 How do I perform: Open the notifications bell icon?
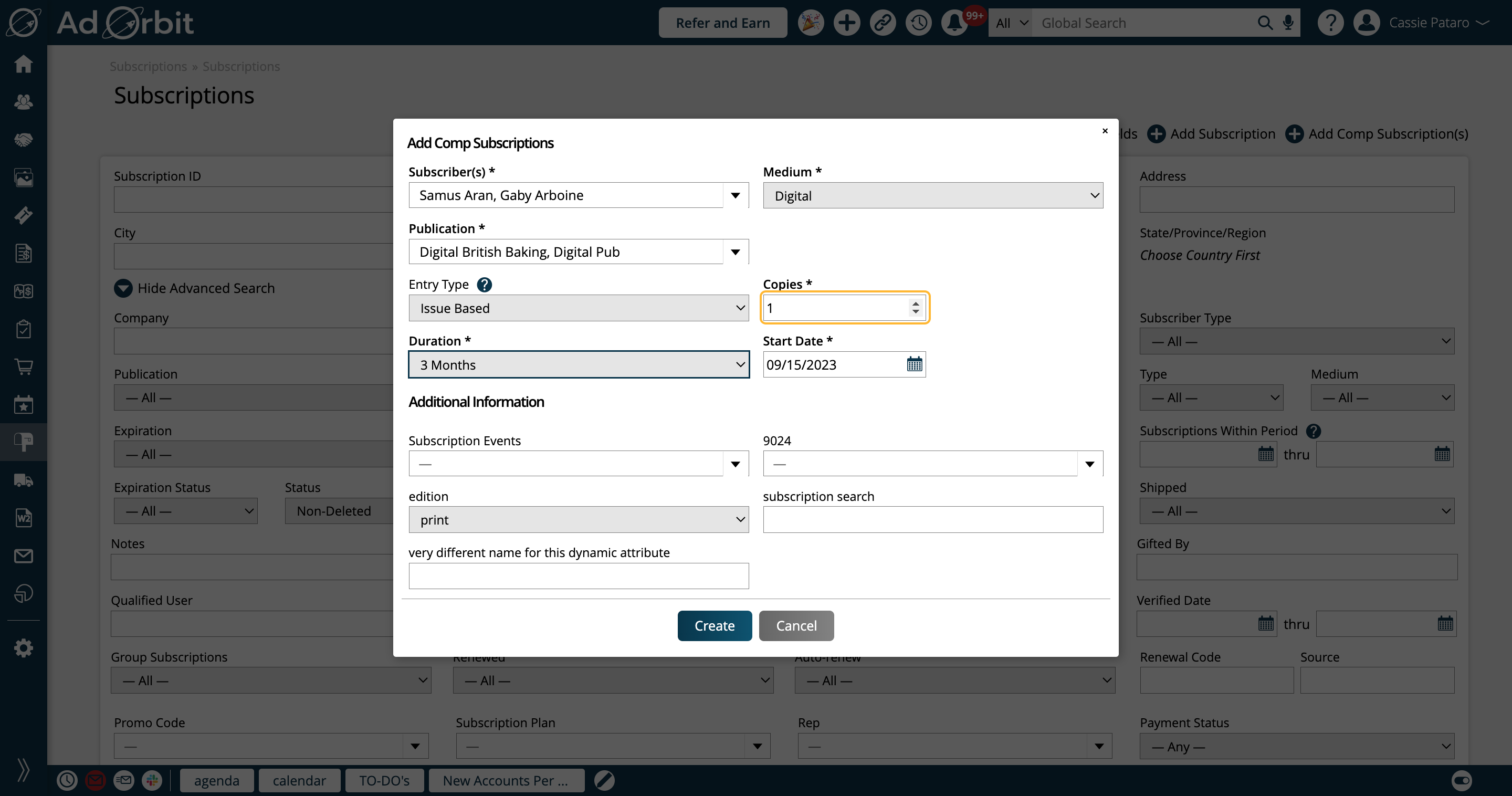coord(954,23)
